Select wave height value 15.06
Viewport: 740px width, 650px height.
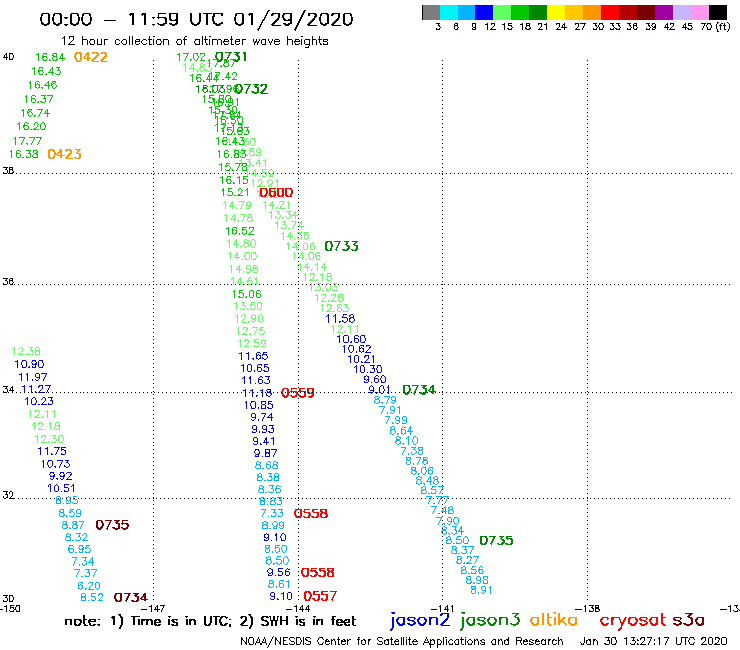click(246, 295)
